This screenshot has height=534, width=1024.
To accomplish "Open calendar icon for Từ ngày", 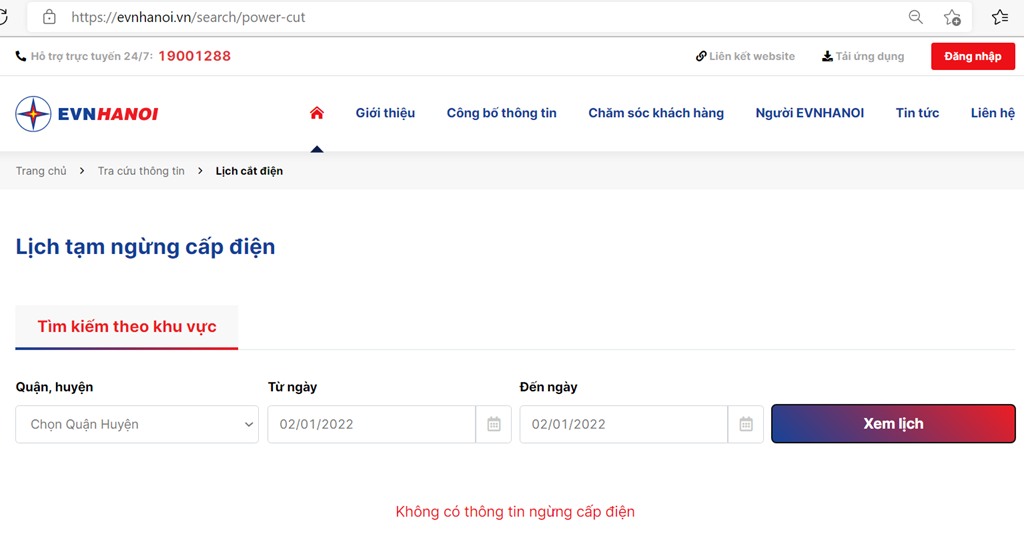I will click(x=494, y=424).
